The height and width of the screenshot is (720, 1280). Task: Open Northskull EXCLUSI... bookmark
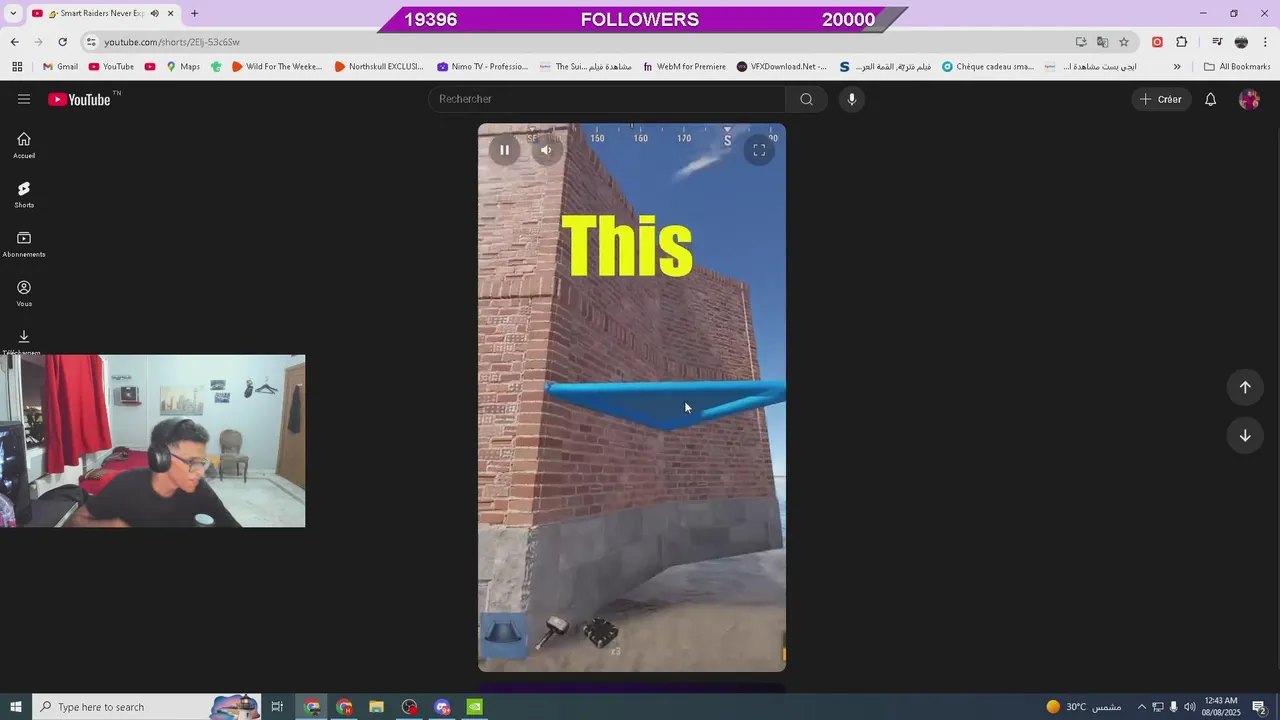coord(379,67)
